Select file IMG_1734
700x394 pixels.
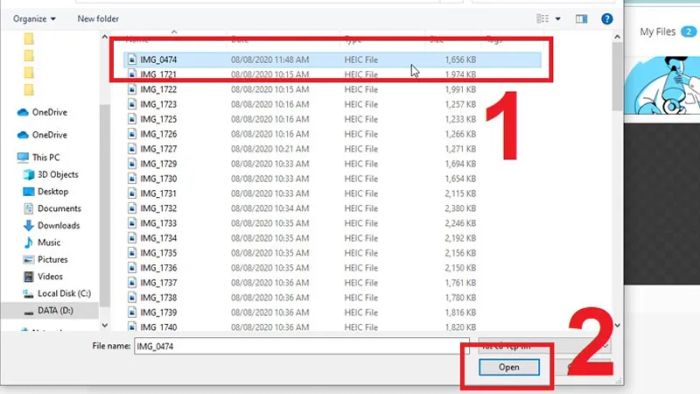332,238
